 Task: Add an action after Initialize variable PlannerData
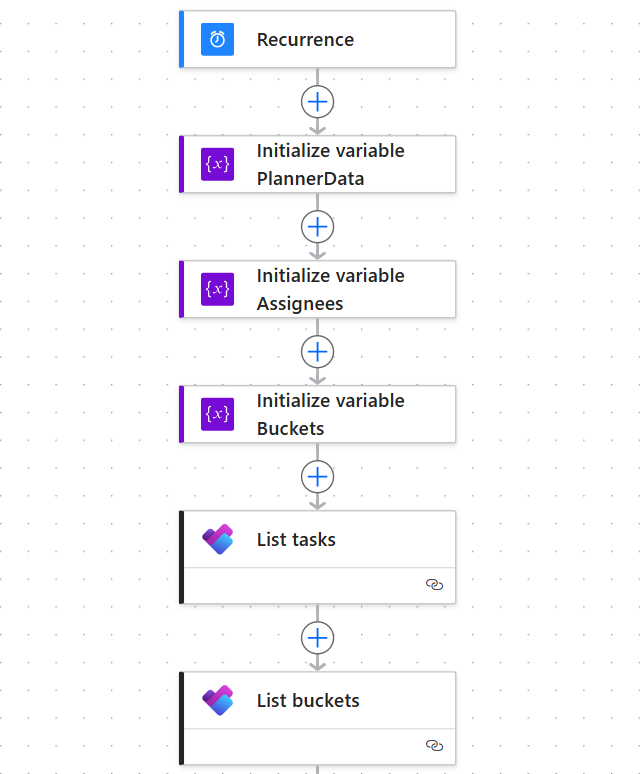[317, 227]
